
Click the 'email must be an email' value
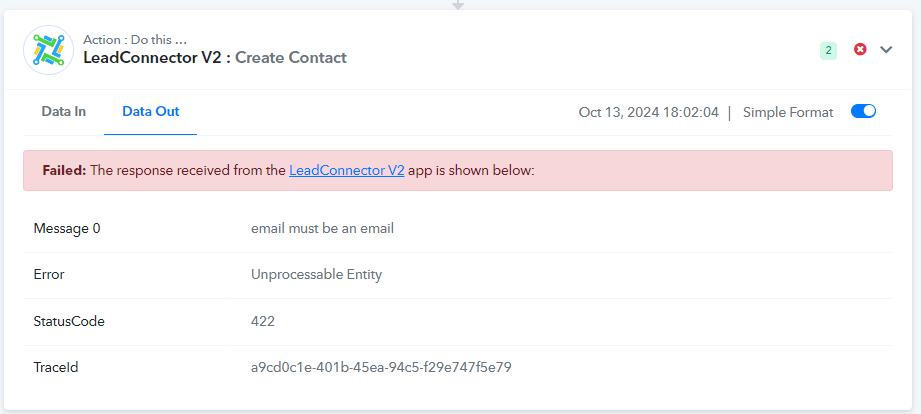(322, 228)
